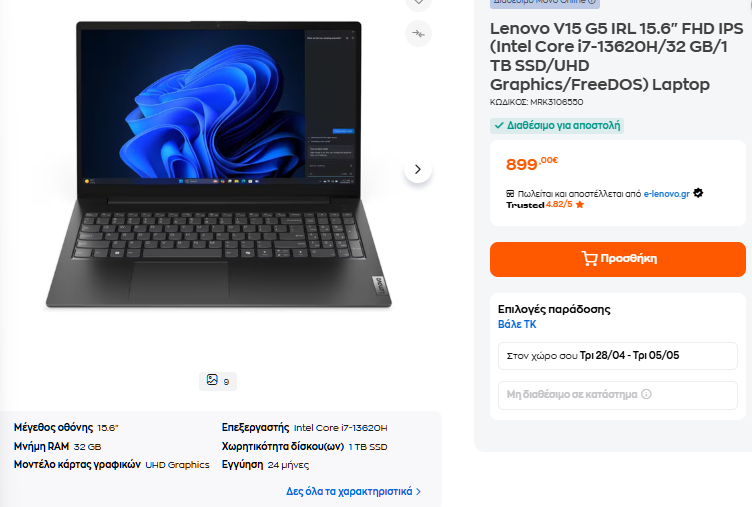Click the Βάλε ΤΚ postcode link
752x507 pixels.
[517, 324]
